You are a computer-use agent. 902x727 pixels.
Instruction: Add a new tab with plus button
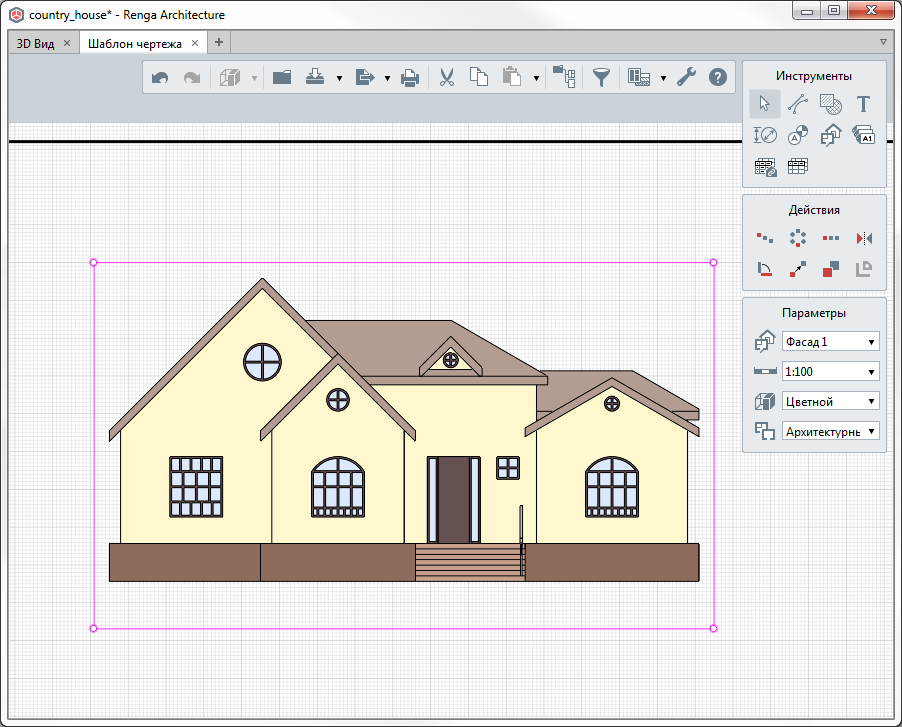[220, 42]
